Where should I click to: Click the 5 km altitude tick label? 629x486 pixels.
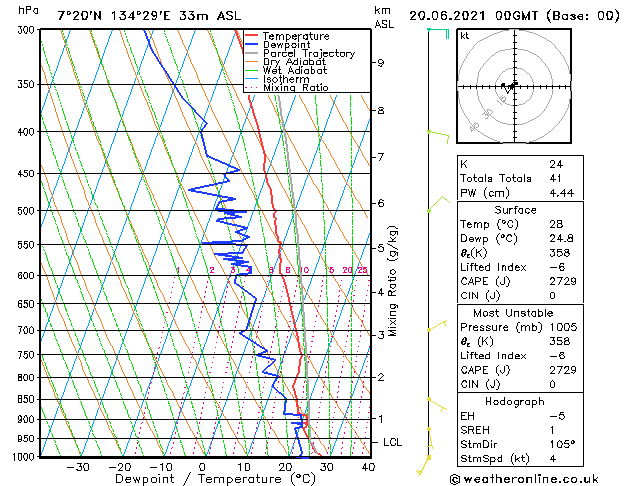[380, 248]
